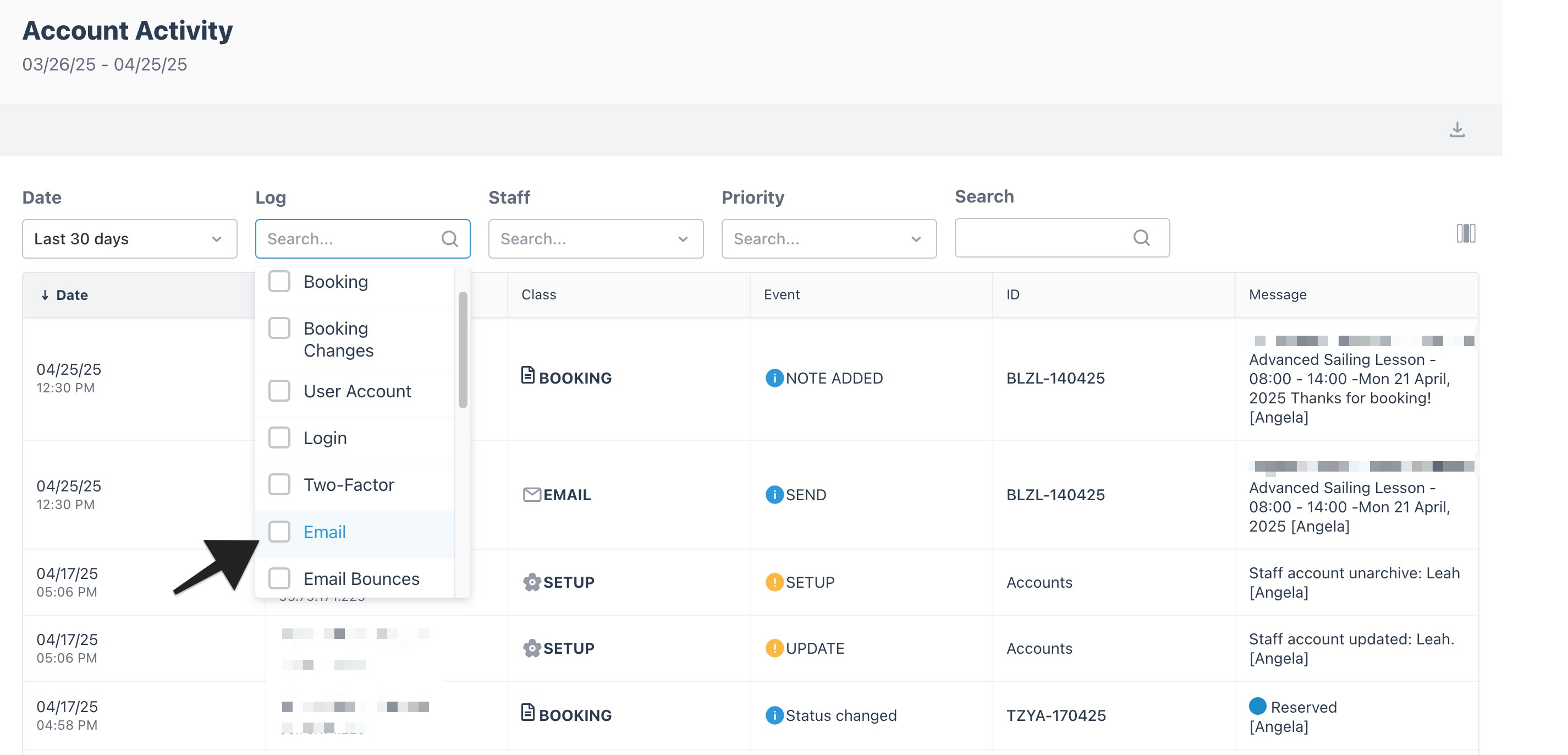Click the warning icon beside UPDATE event

(x=774, y=648)
